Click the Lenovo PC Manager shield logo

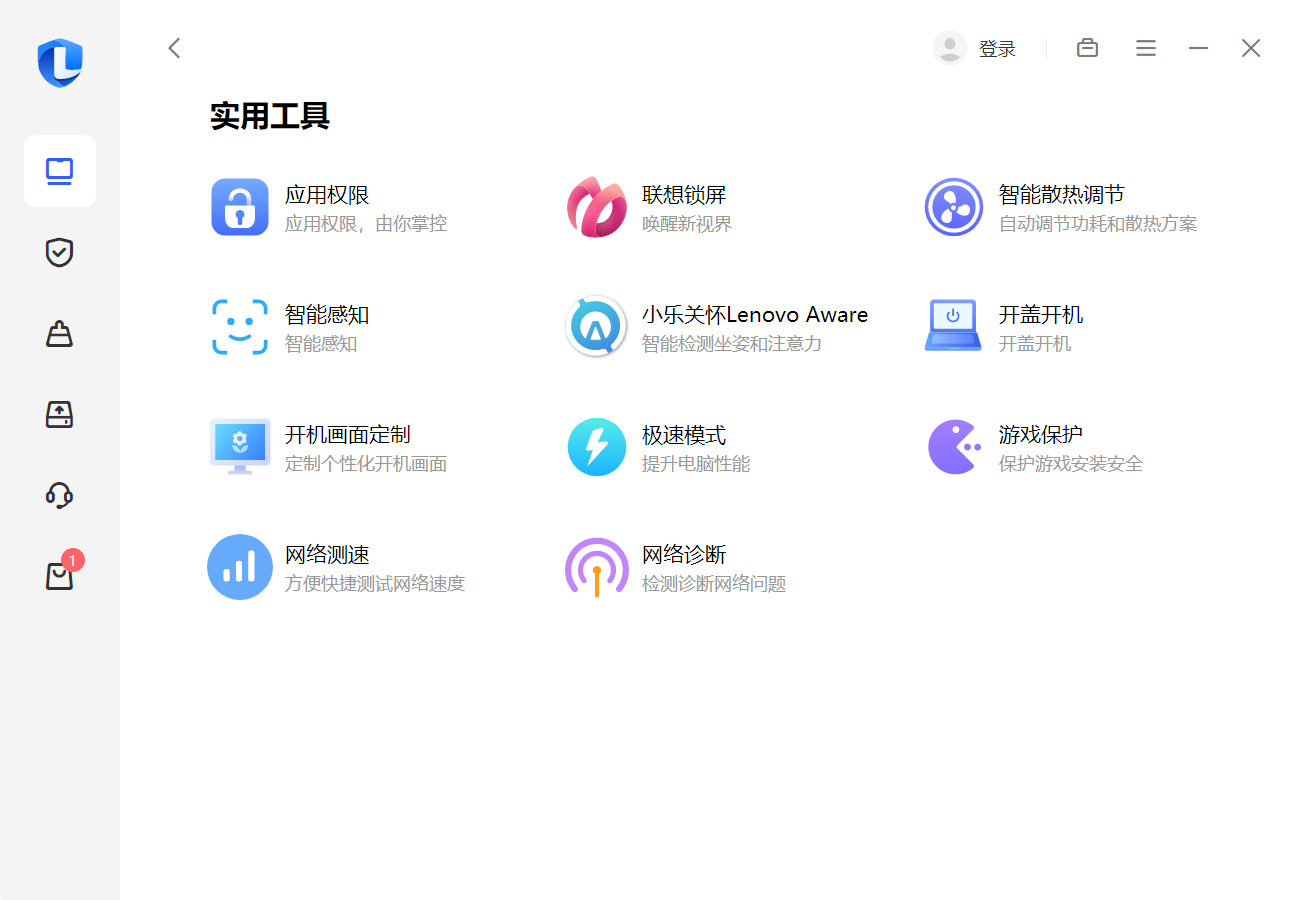(60, 63)
